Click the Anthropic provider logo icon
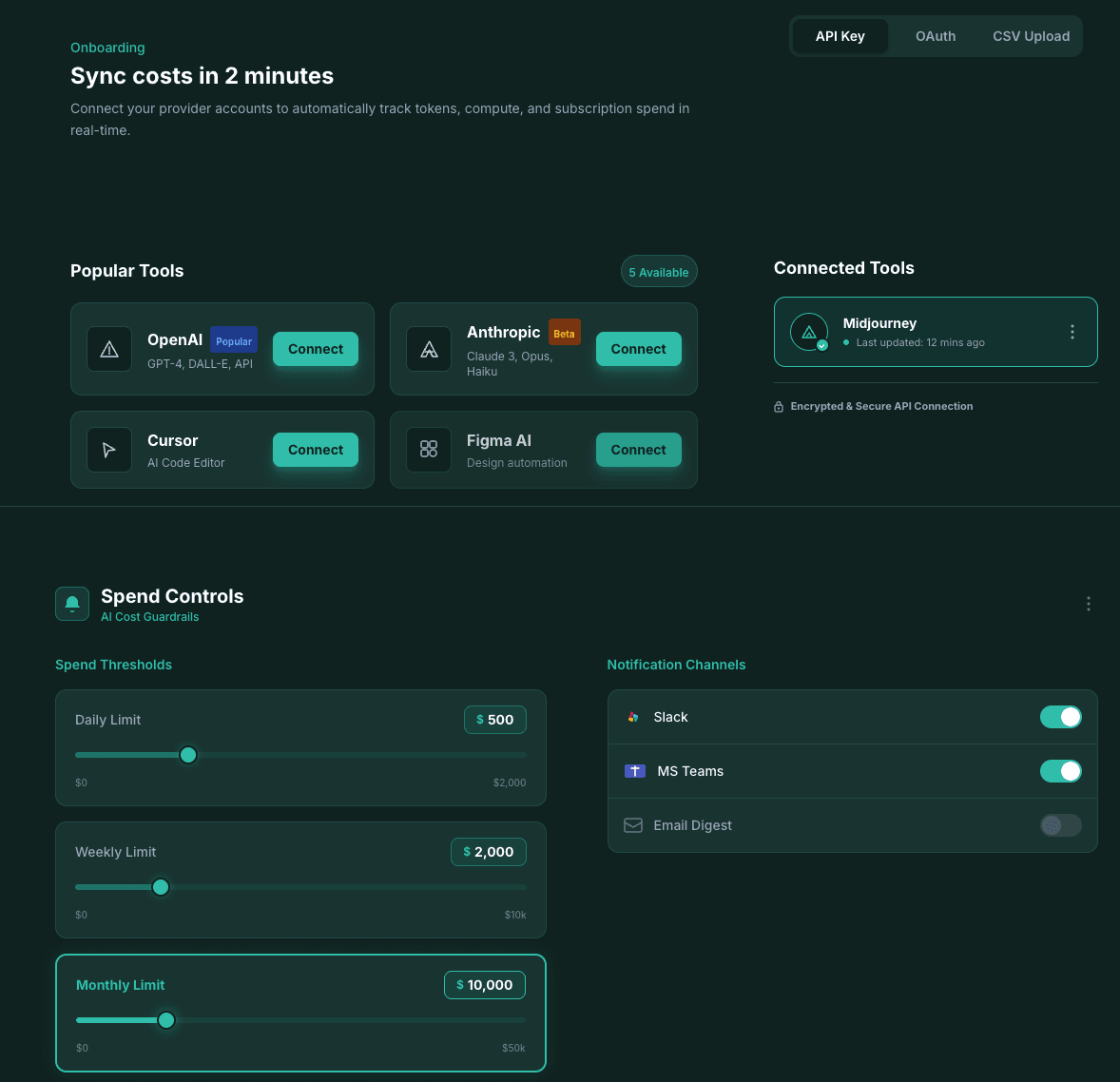 click(x=429, y=349)
